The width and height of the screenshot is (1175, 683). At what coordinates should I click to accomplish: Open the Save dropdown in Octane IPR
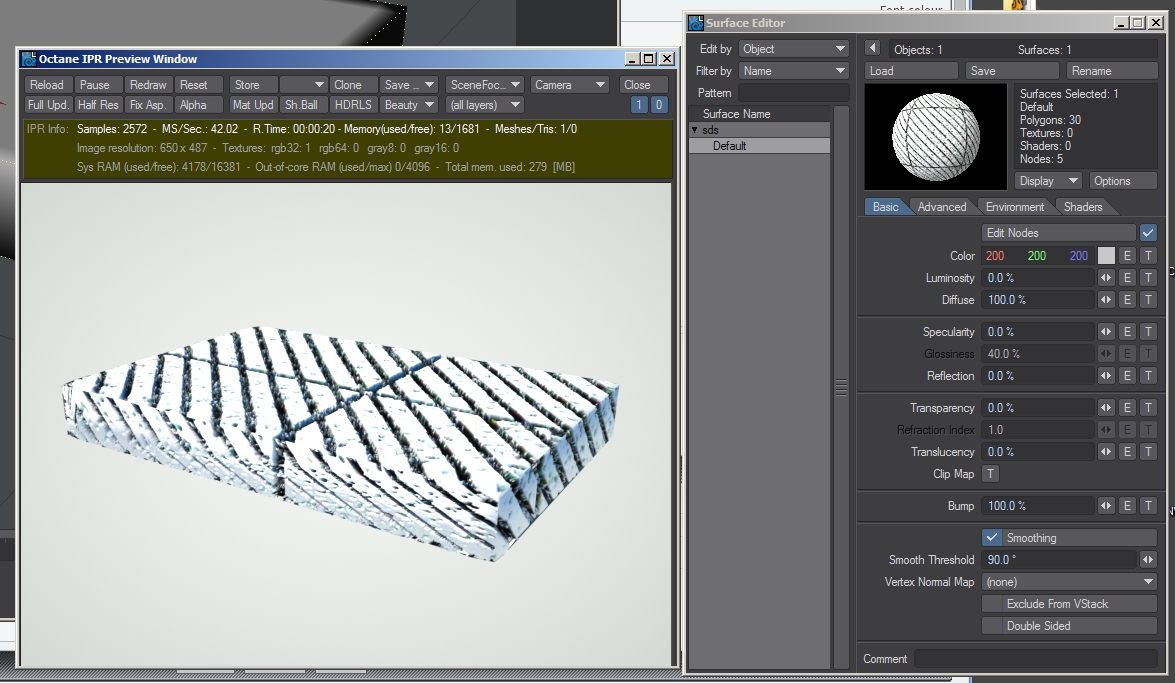[x=408, y=85]
